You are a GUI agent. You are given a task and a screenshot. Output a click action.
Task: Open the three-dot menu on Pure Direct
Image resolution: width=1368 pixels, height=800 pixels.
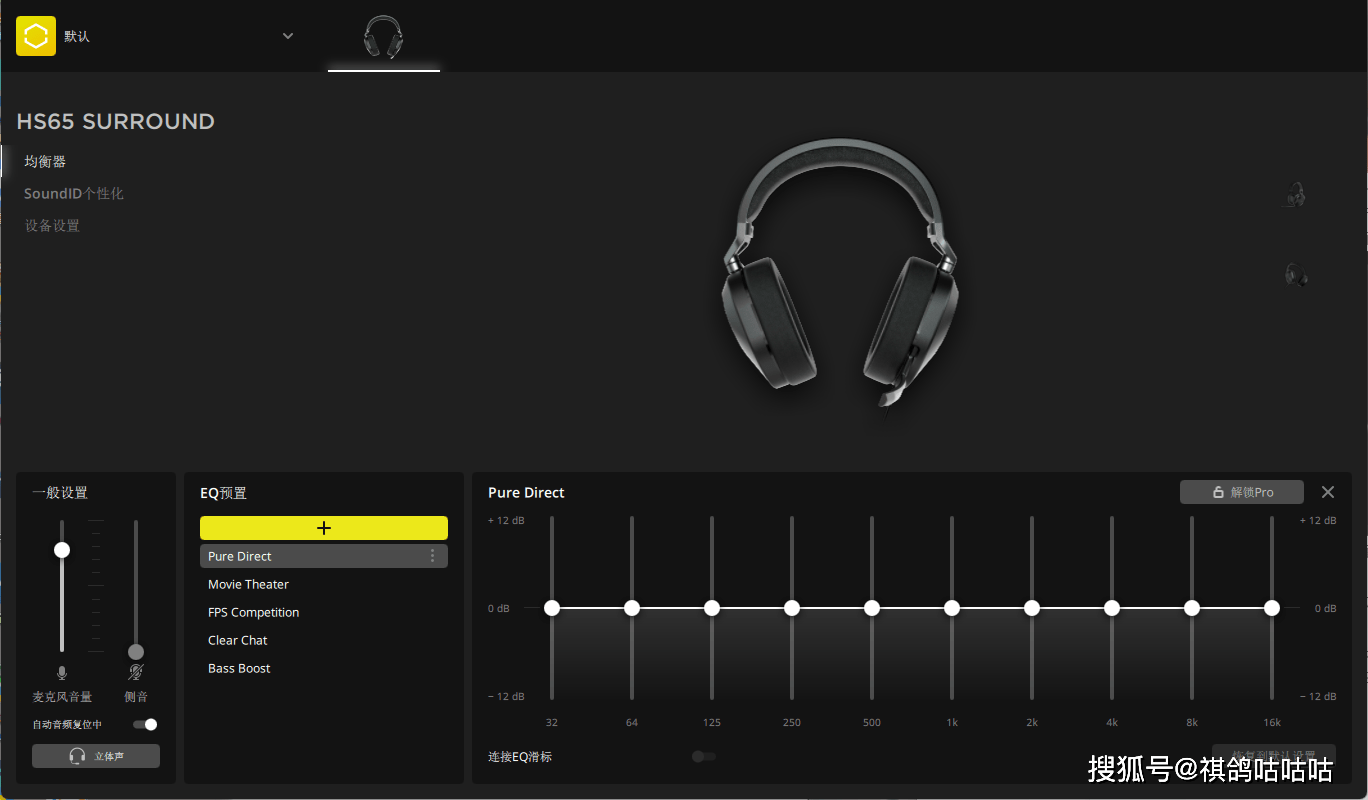pyautogui.click(x=433, y=556)
